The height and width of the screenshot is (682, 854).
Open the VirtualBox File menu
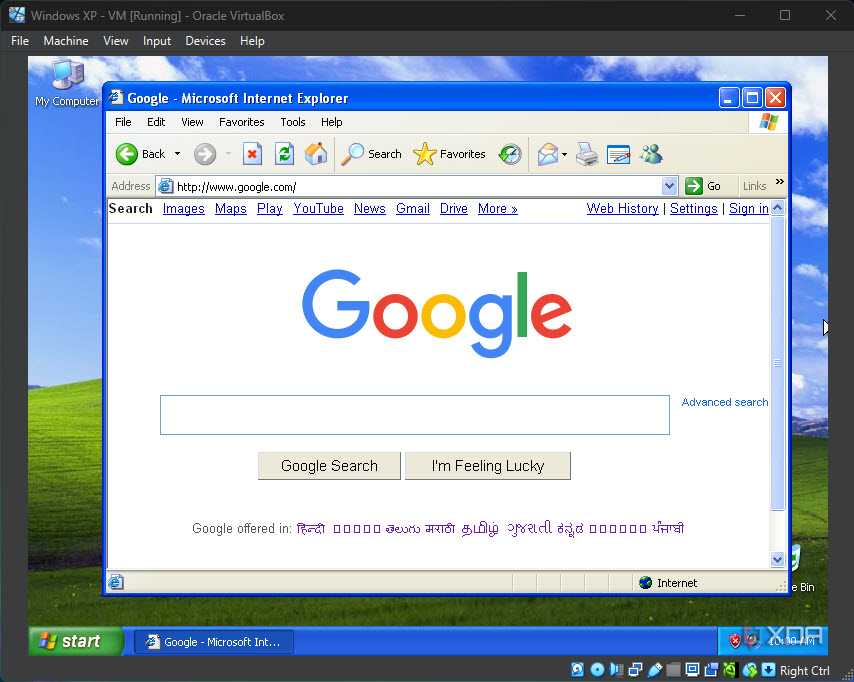pos(20,41)
